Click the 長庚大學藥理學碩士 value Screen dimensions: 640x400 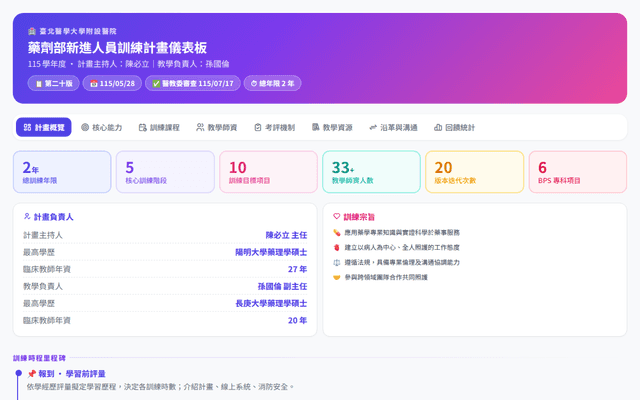[x=271, y=304]
